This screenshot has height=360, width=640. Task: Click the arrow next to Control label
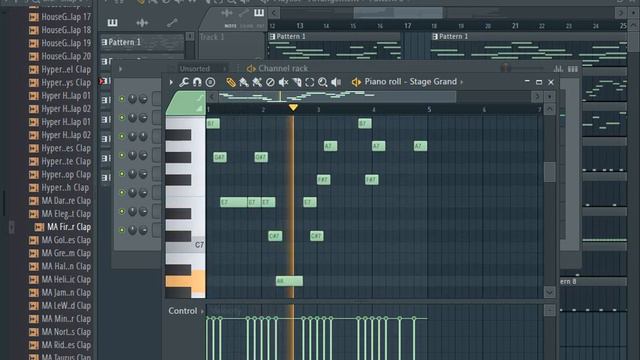[202, 311]
